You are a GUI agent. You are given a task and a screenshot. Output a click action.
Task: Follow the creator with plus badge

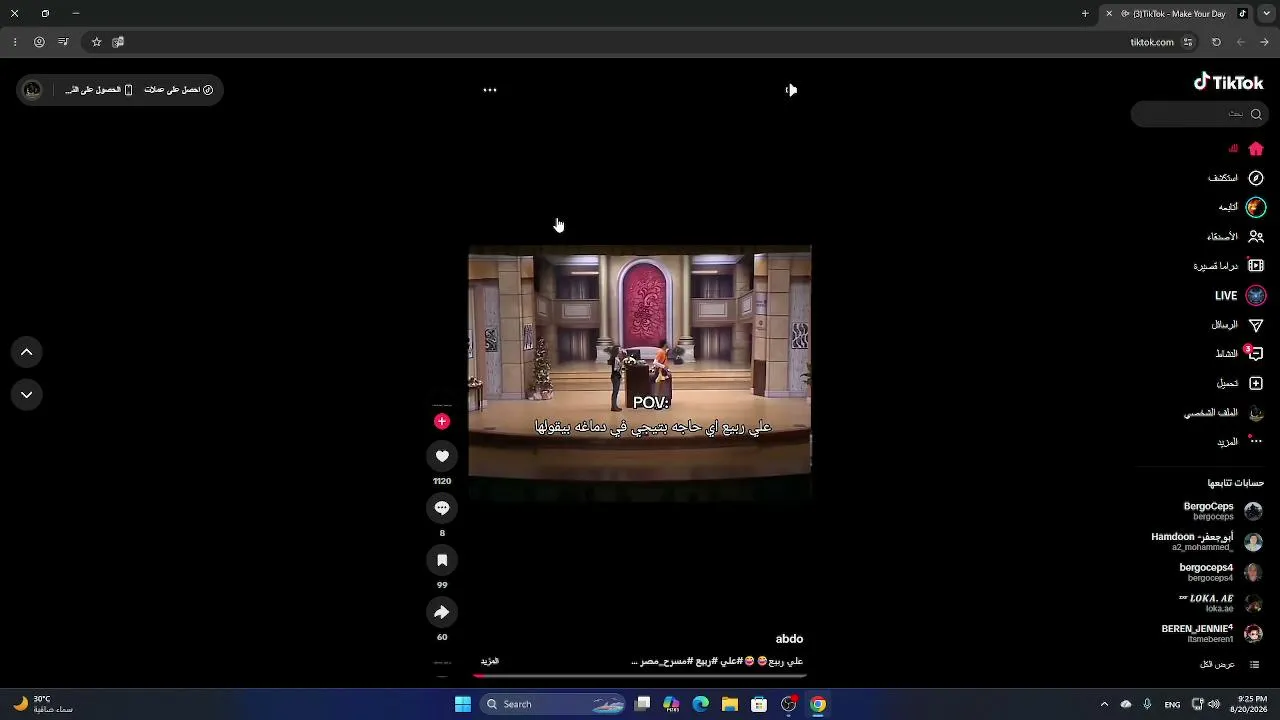[x=442, y=421]
